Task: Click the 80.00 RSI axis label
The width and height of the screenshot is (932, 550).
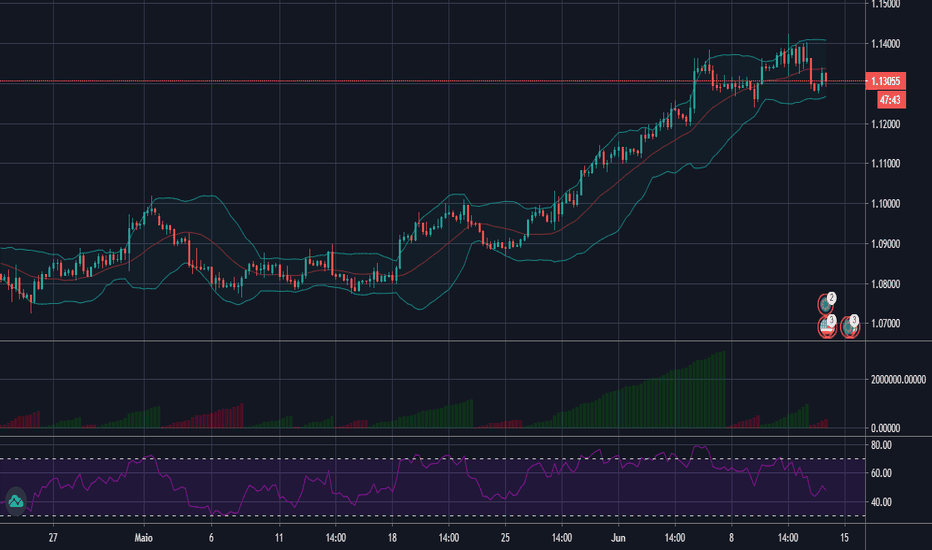Action: pos(881,445)
